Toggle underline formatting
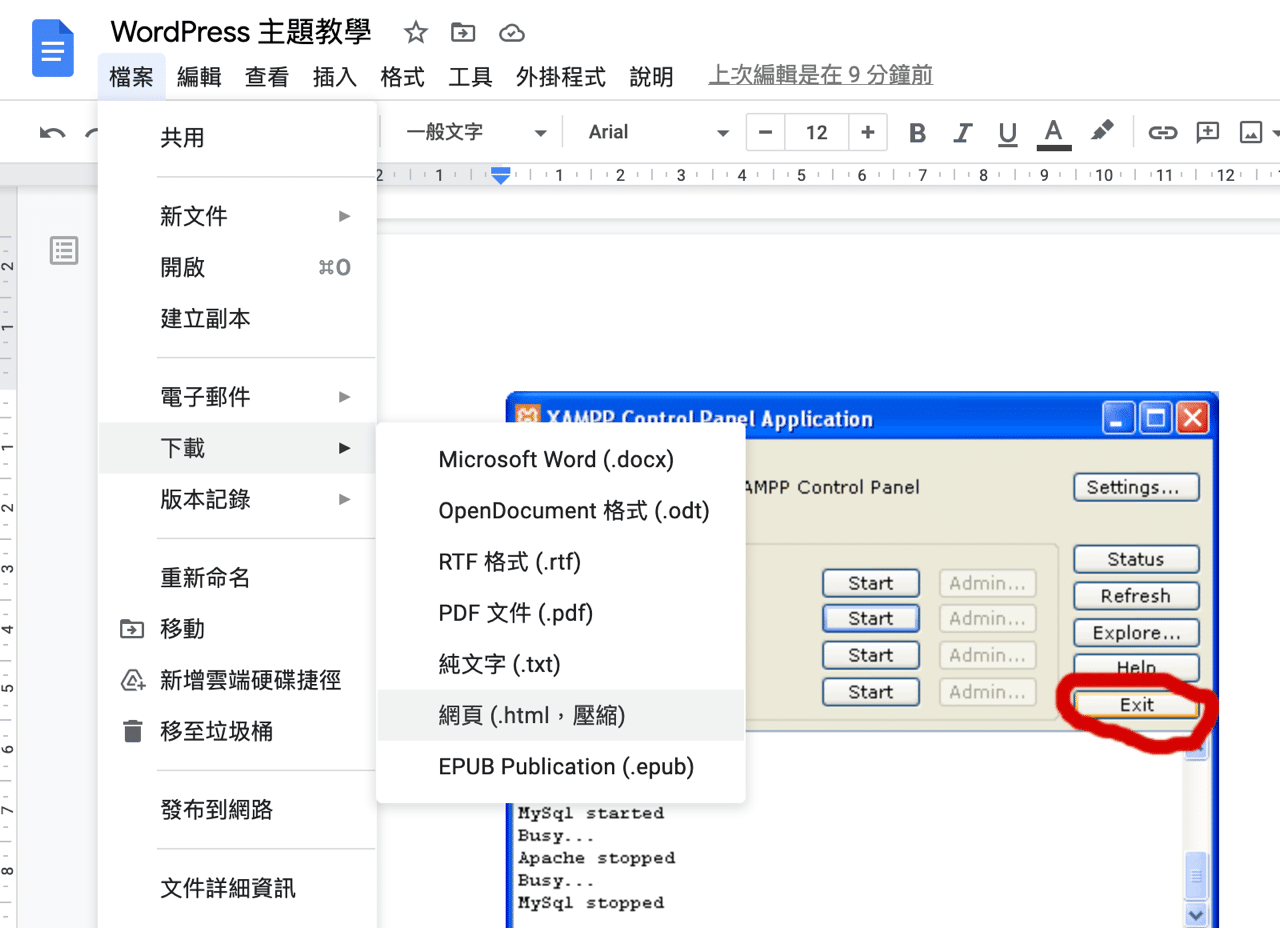The height and width of the screenshot is (928, 1280). point(1008,132)
